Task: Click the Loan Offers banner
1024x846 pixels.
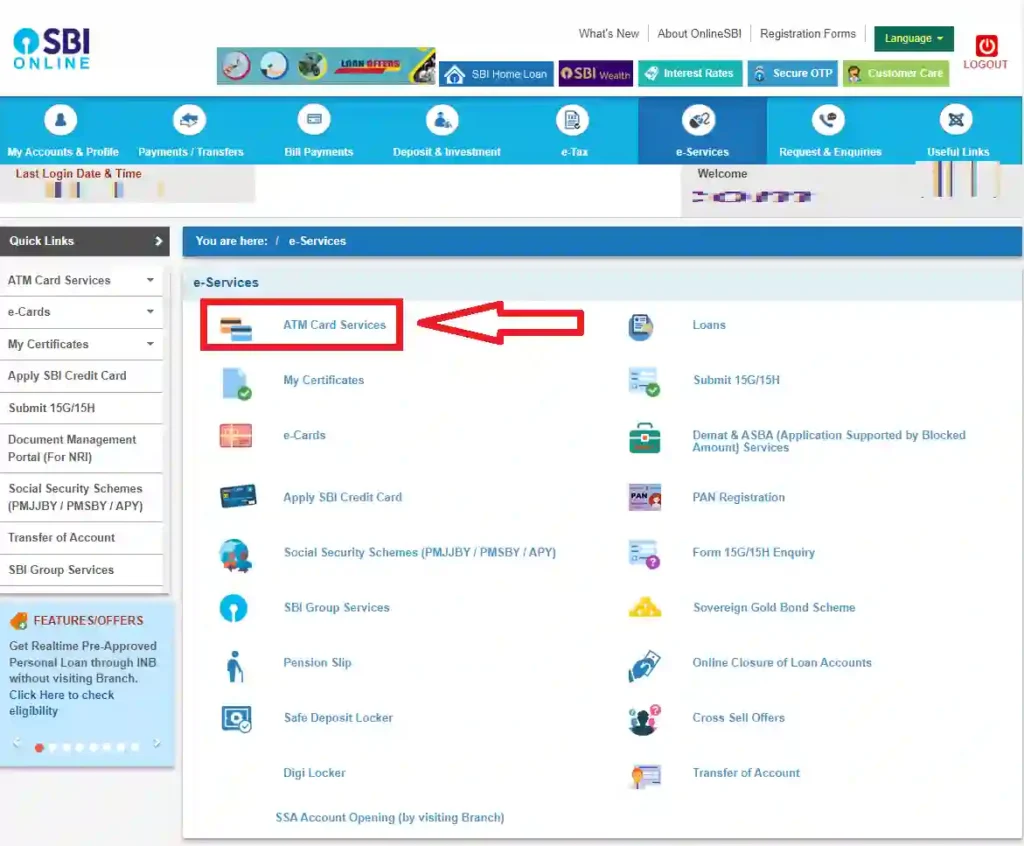Action: pyautogui.click(x=326, y=65)
